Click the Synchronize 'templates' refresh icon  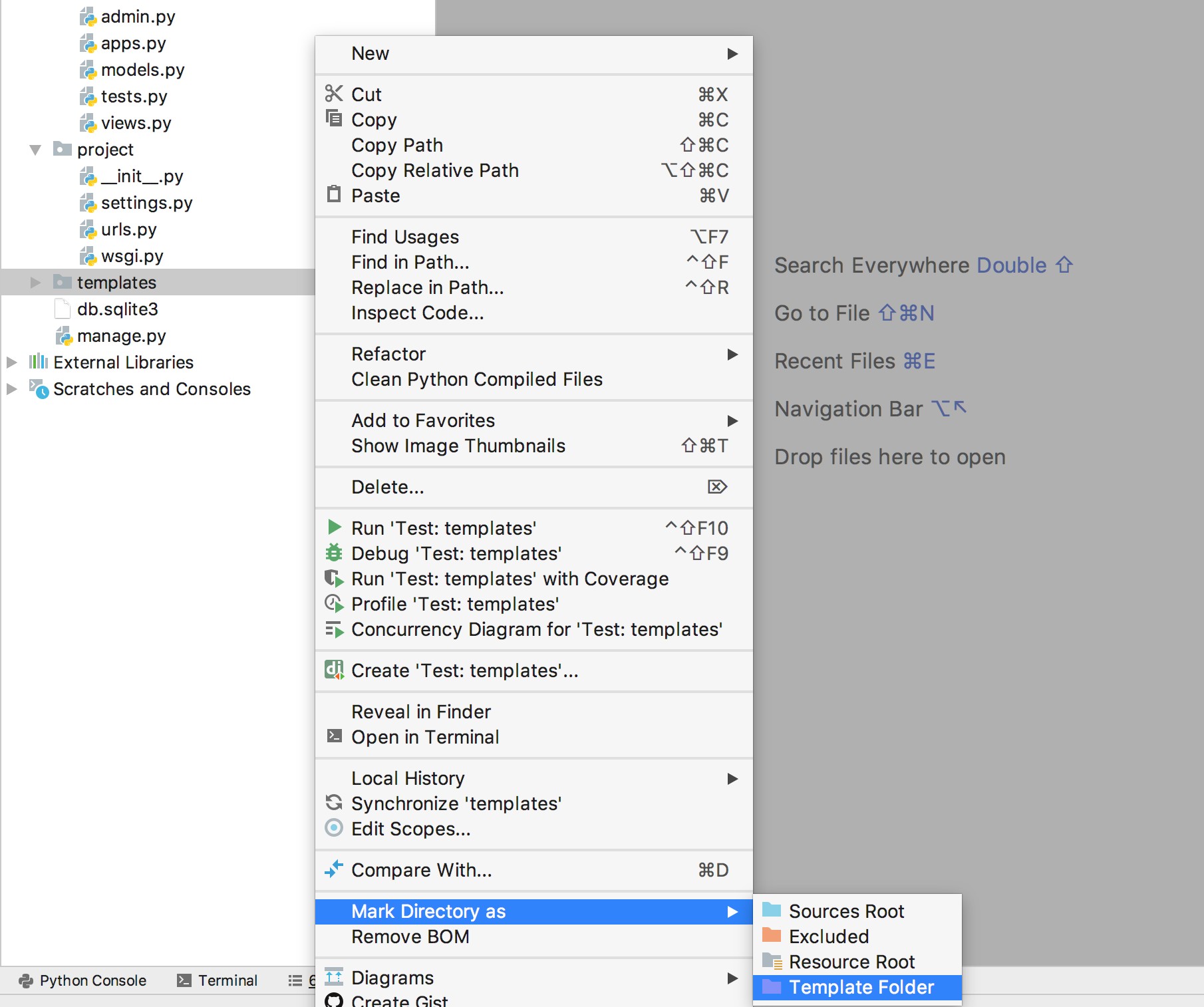pyautogui.click(x=334, y=803)
